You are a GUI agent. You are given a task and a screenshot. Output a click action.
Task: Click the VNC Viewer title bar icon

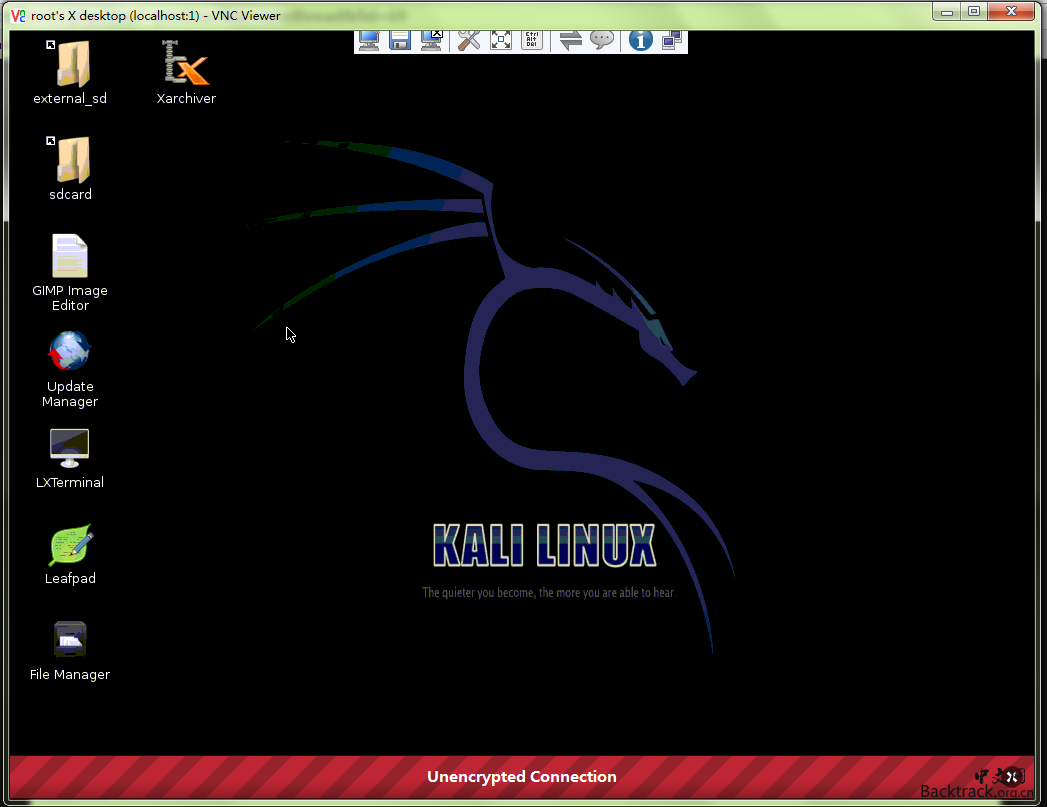(x=18, y=15)
